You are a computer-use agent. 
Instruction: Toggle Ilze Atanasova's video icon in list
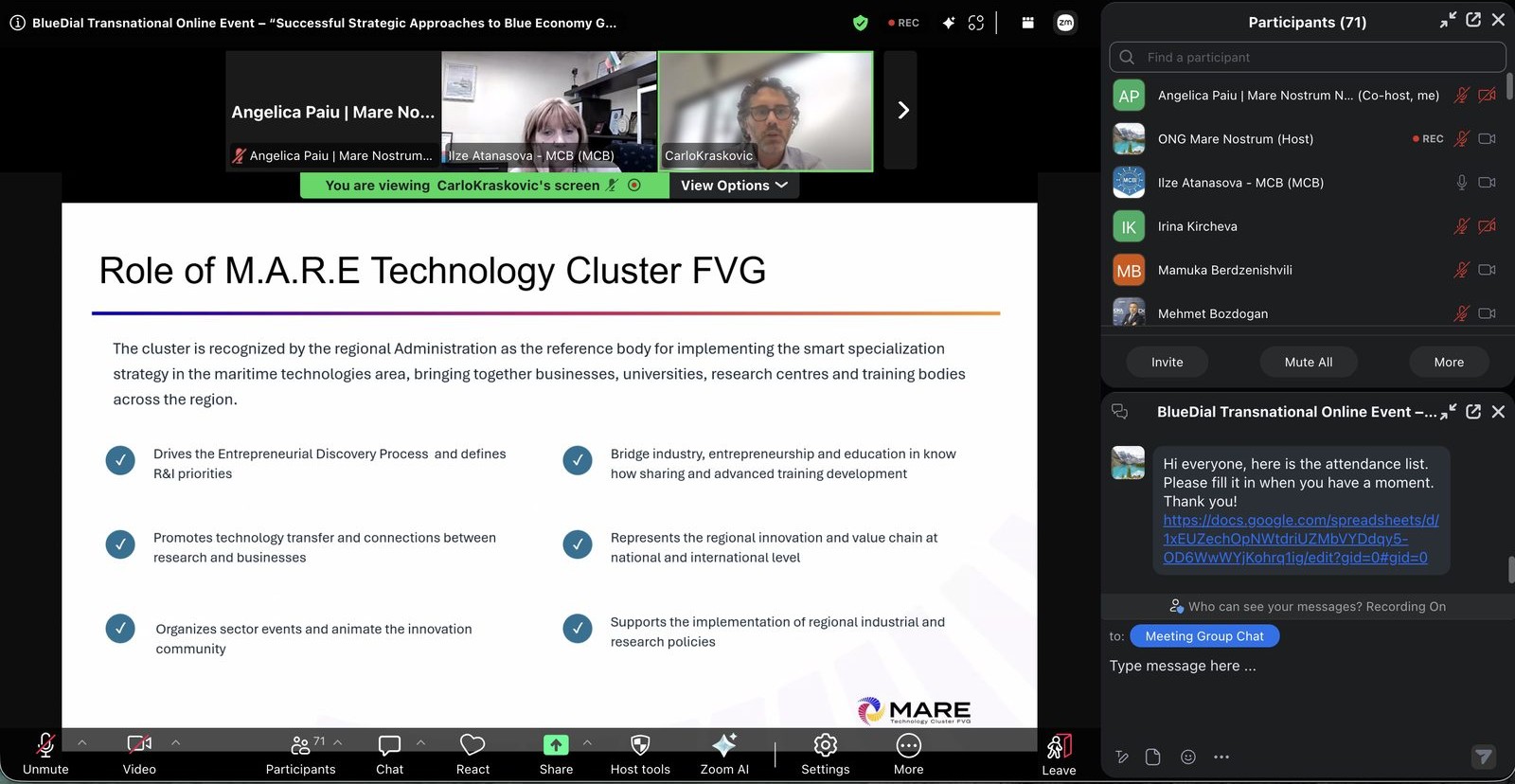(x=1488, y=183)
